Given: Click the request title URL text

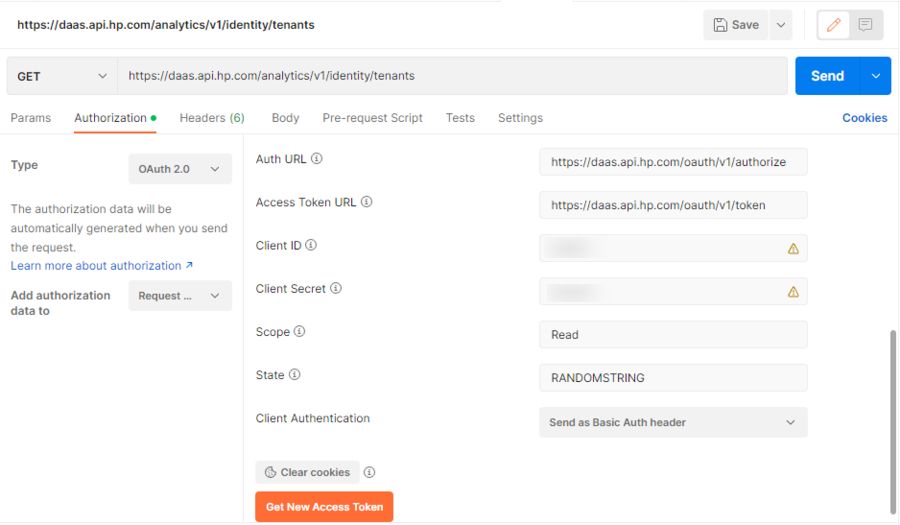Looking at the screenshot, I should [x=166, y=25].
